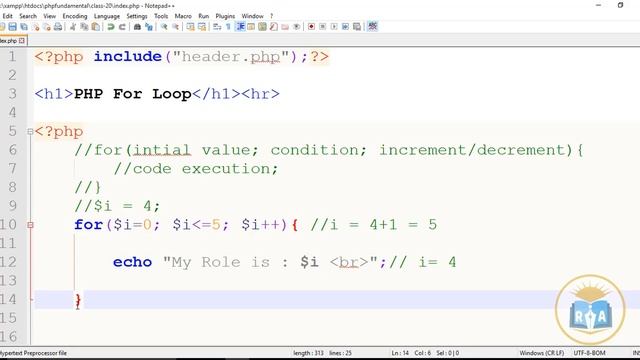Click the Save Recorded Macro icon
This screenshot has height=360, width=640.
[x=357, y=27]
